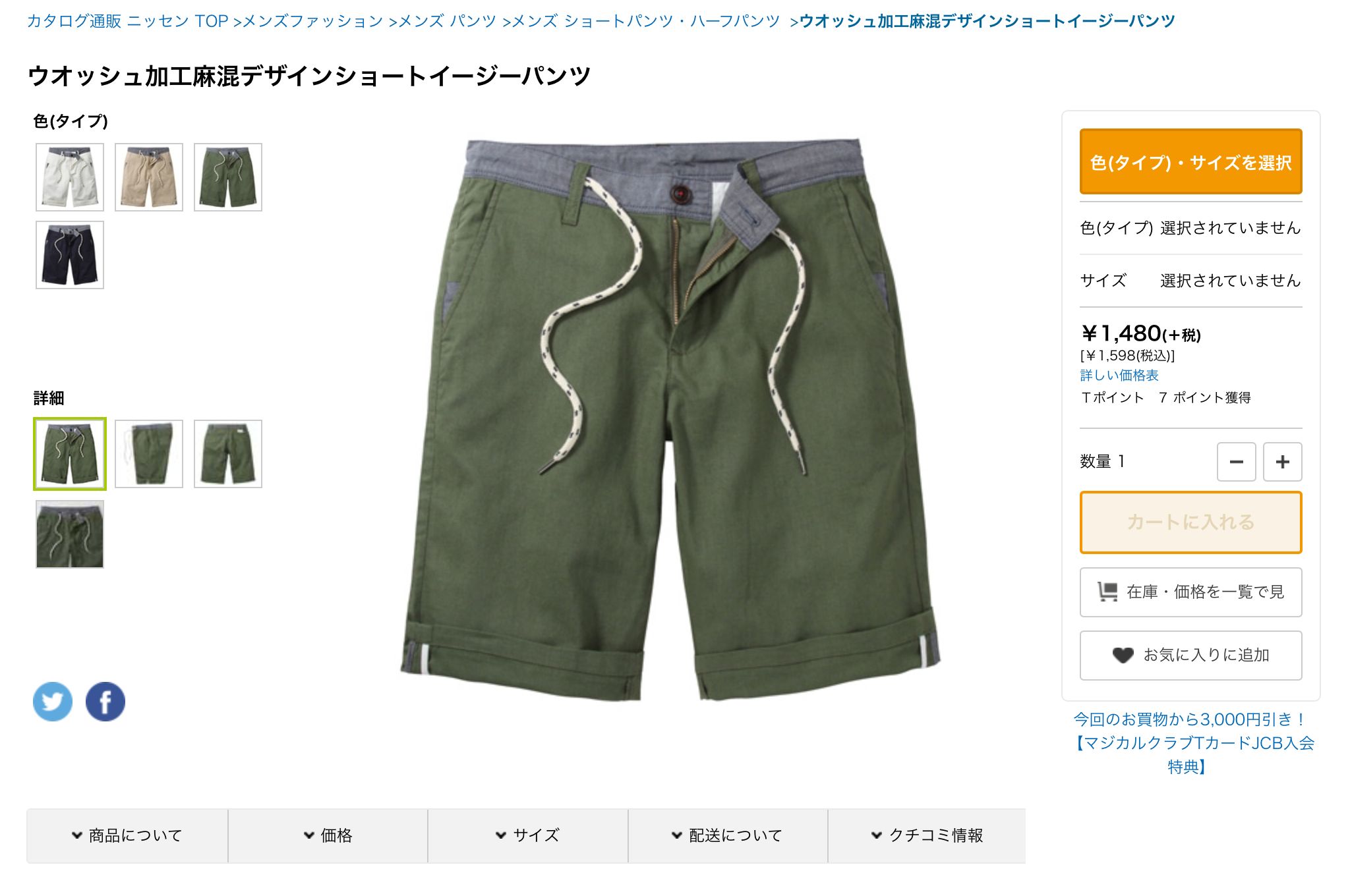
Task: Choose the navy shorts color option
Action: [70, 255]
